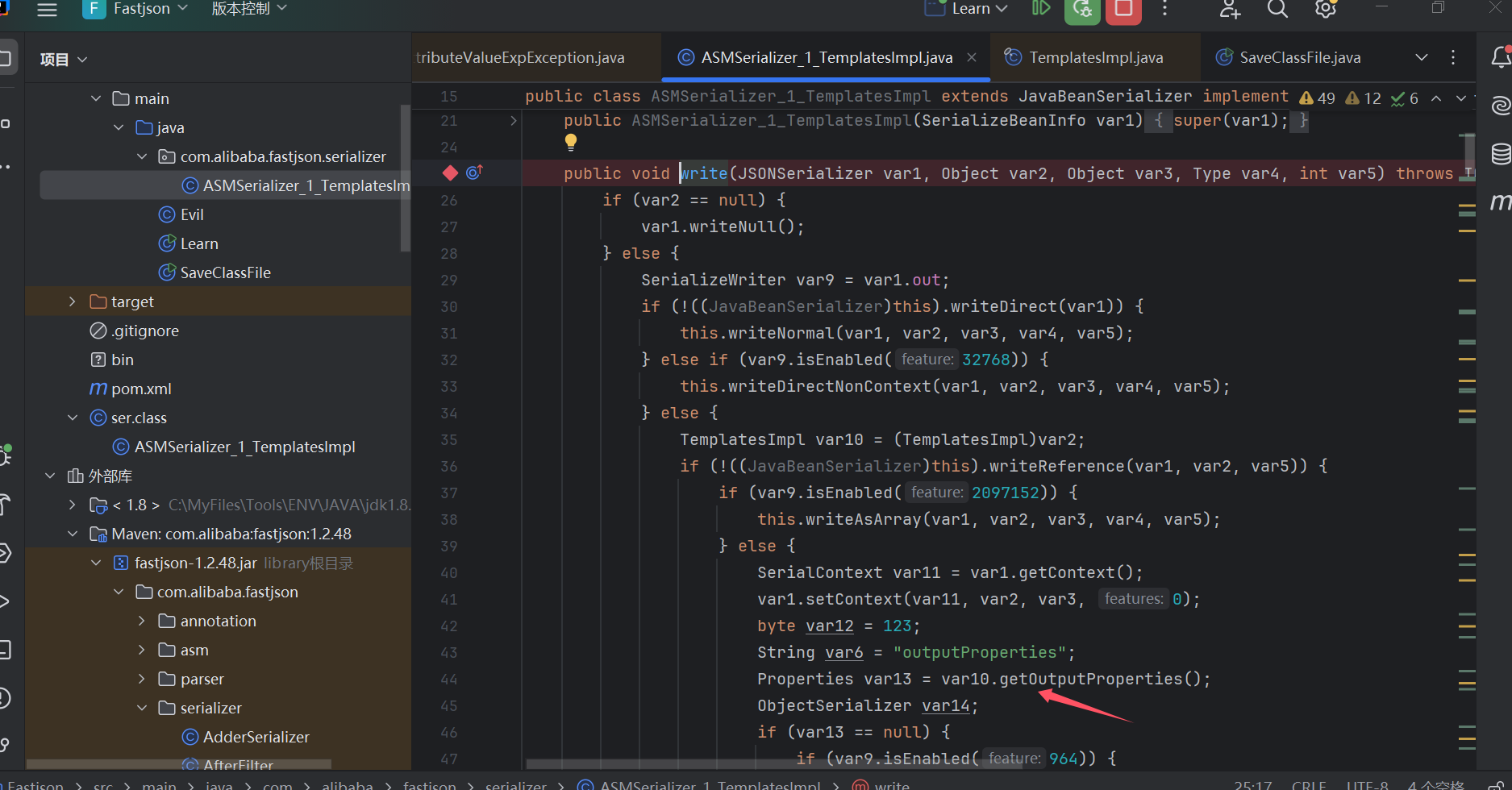Collapse the ser.class node
The height and width of the screenshot is (790, 1512).
73,418
